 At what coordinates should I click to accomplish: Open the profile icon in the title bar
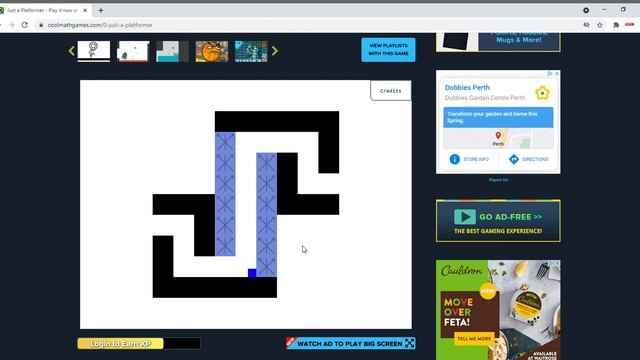click(x=586, y=10)
